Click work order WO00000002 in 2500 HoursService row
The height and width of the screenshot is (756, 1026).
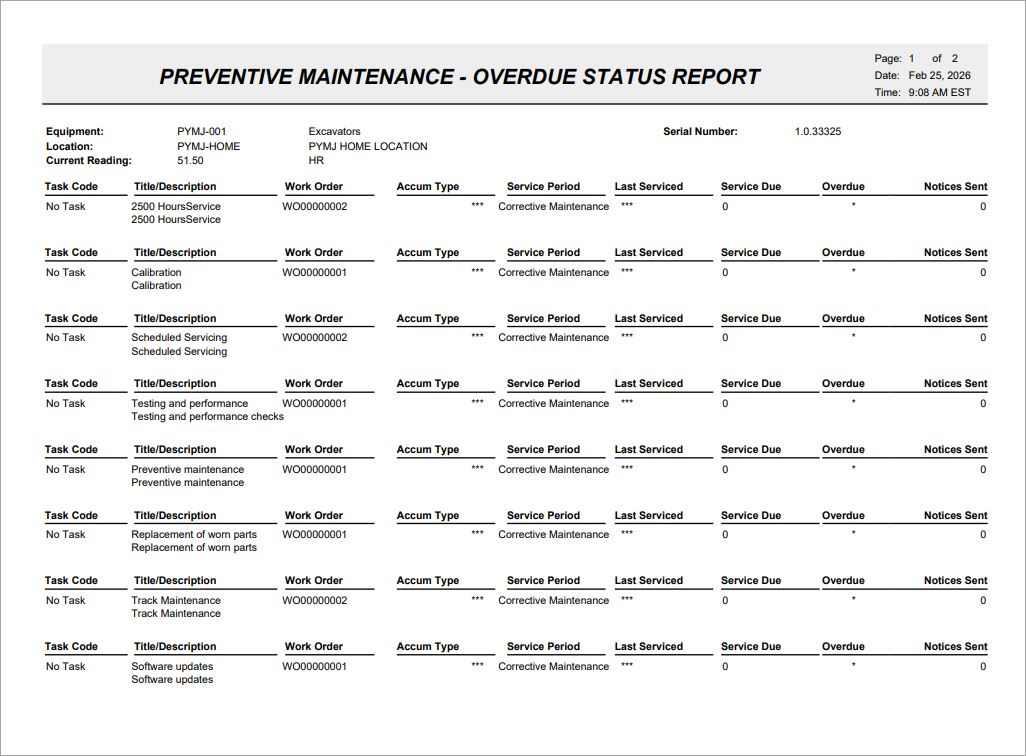(x=314, y=206)
